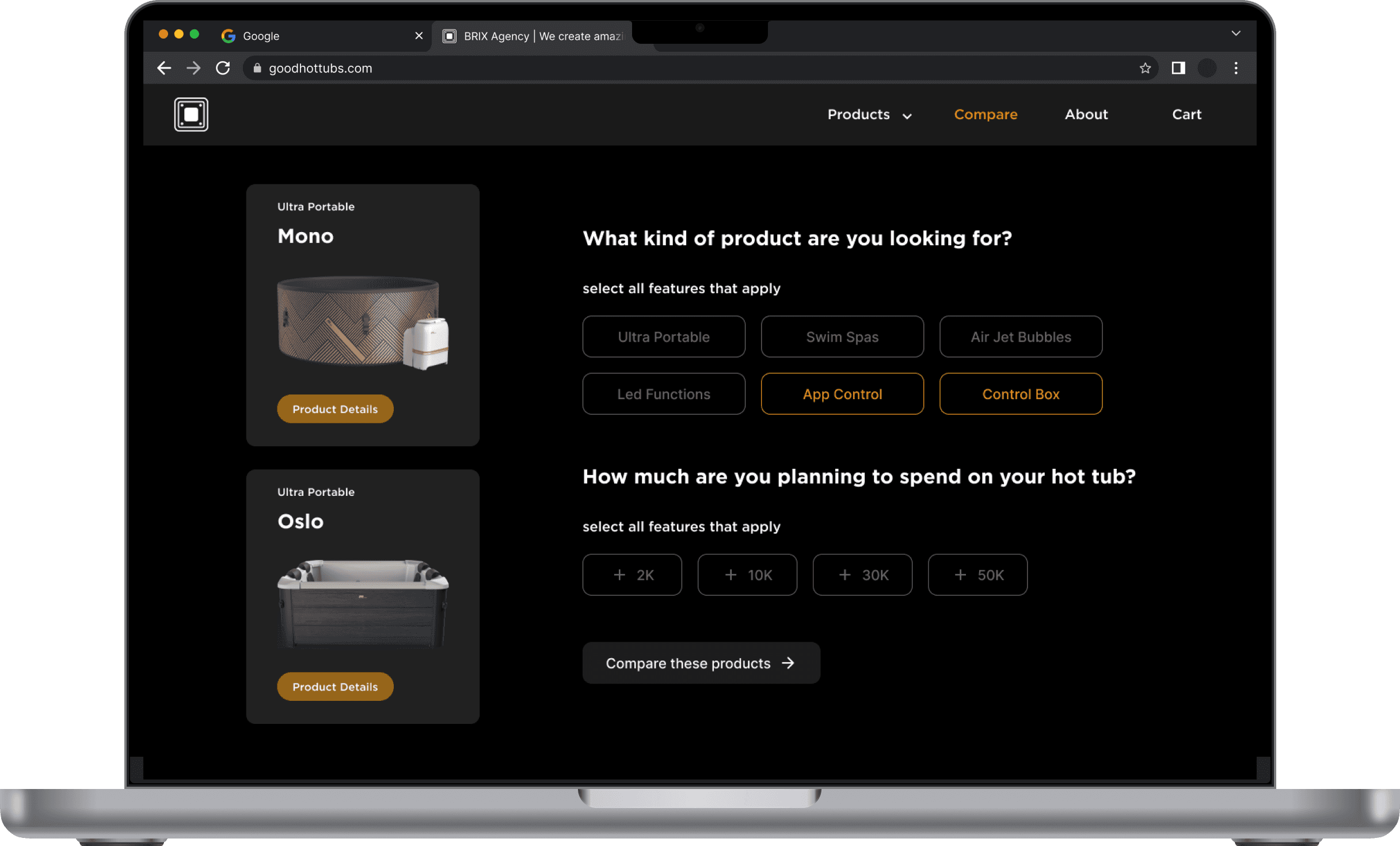Open the browser side panel icon
1400x846 pixels.
click(x=1178, y=68)
